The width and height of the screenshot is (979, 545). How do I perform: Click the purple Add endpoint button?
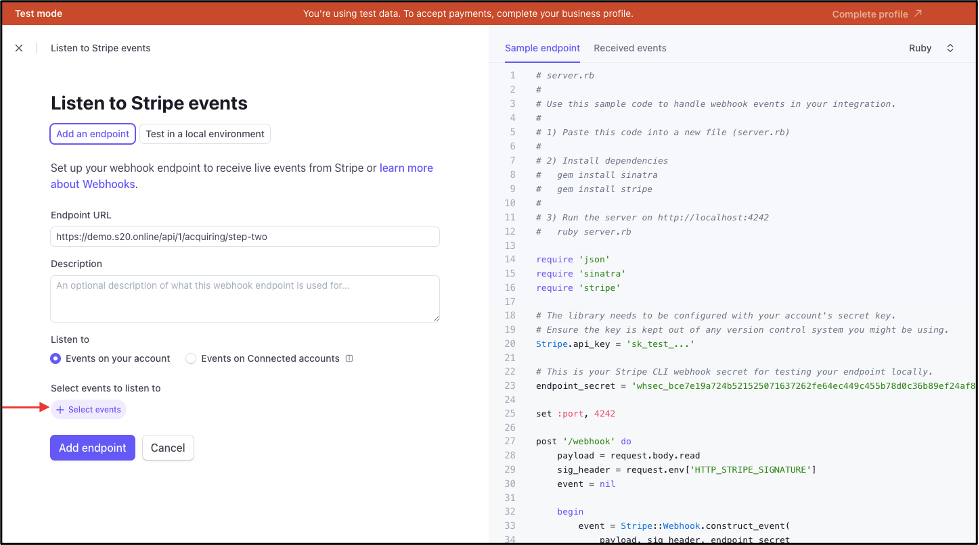tap(92, 448)
